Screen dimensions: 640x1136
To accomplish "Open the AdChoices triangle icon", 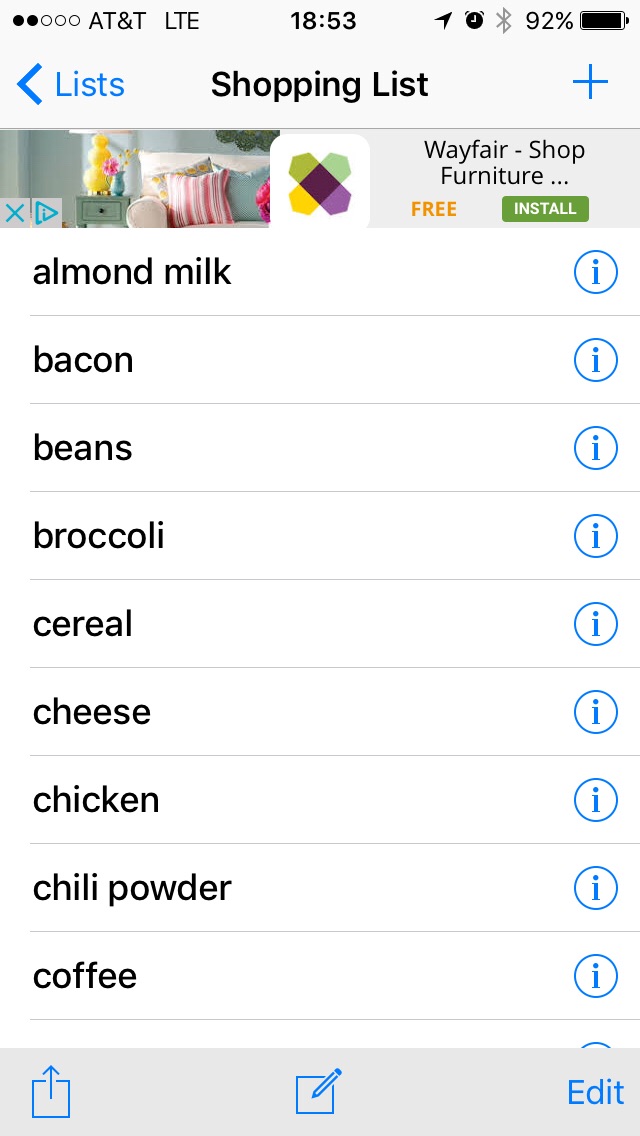I will 46,213.
